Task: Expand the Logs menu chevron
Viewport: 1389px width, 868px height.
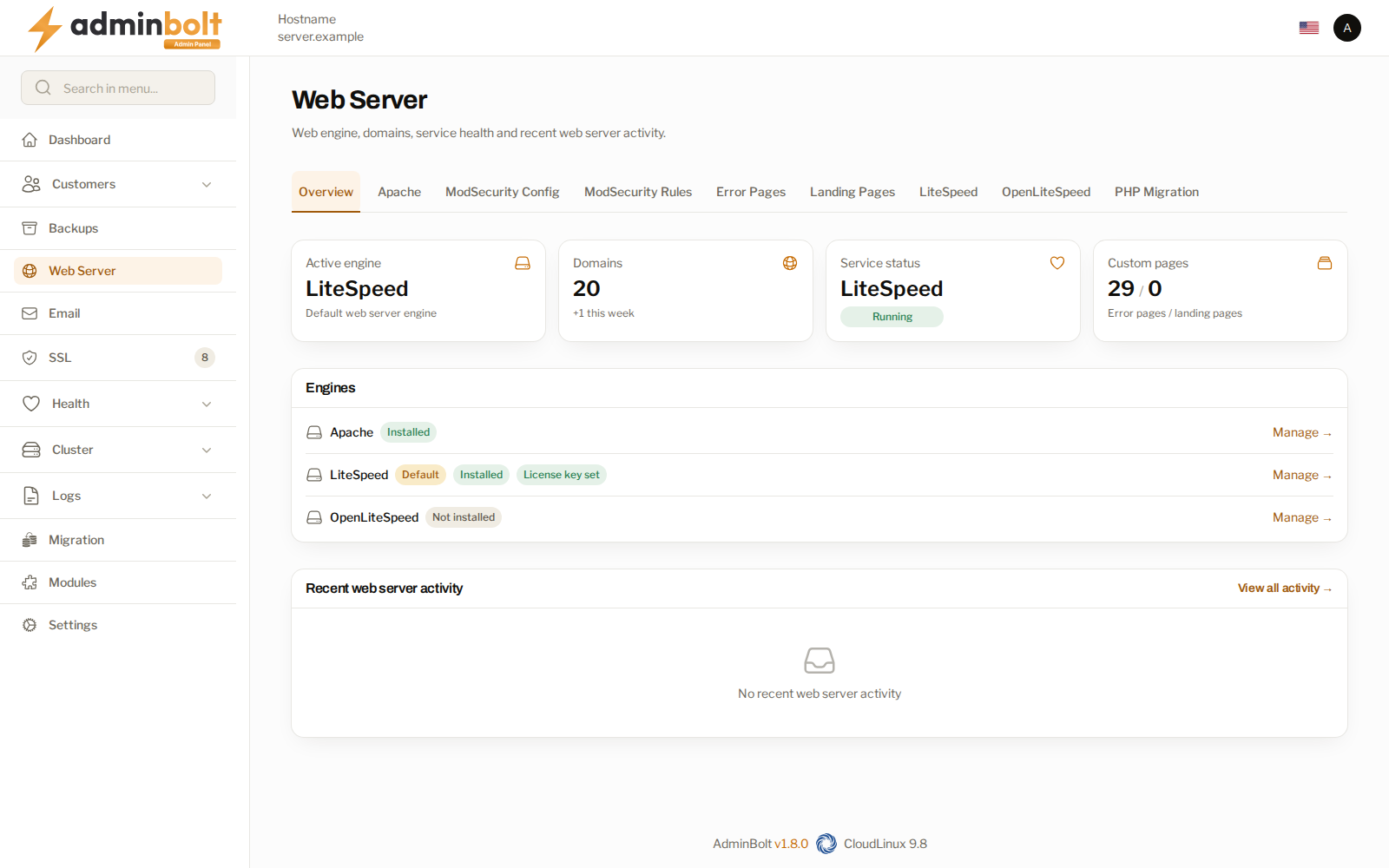Action: pyautogui.click(x=207, y=496)
